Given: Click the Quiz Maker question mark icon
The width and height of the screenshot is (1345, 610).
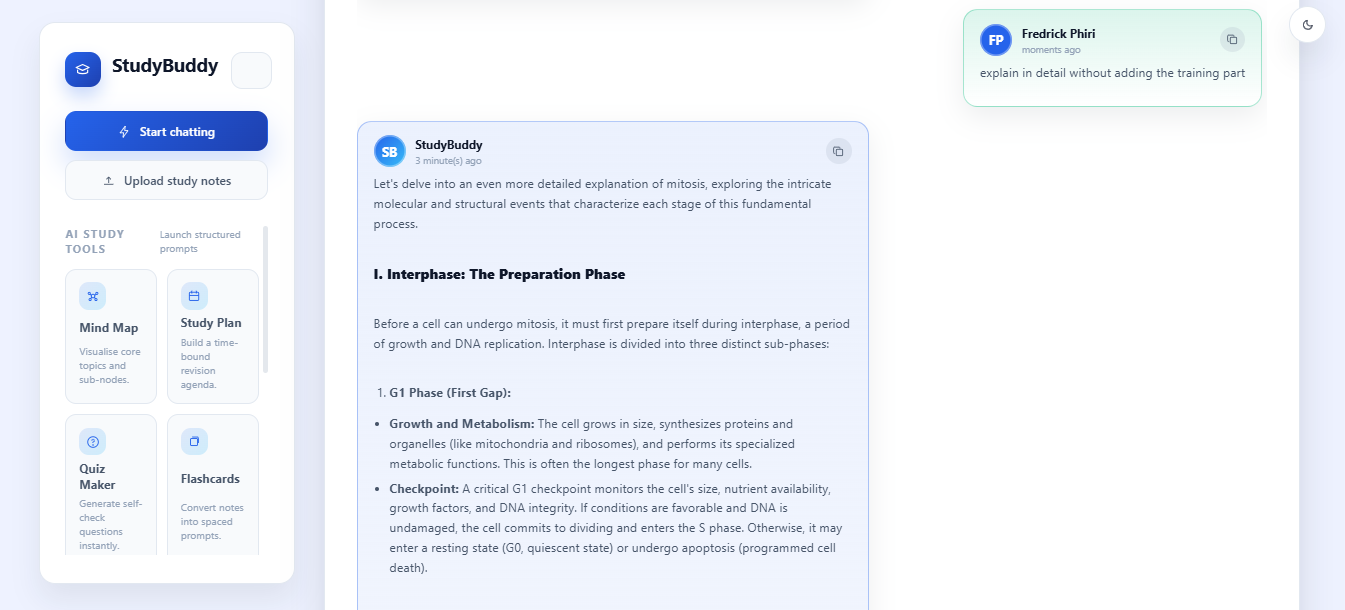Looking at the screenshot, I should point(93,442).
